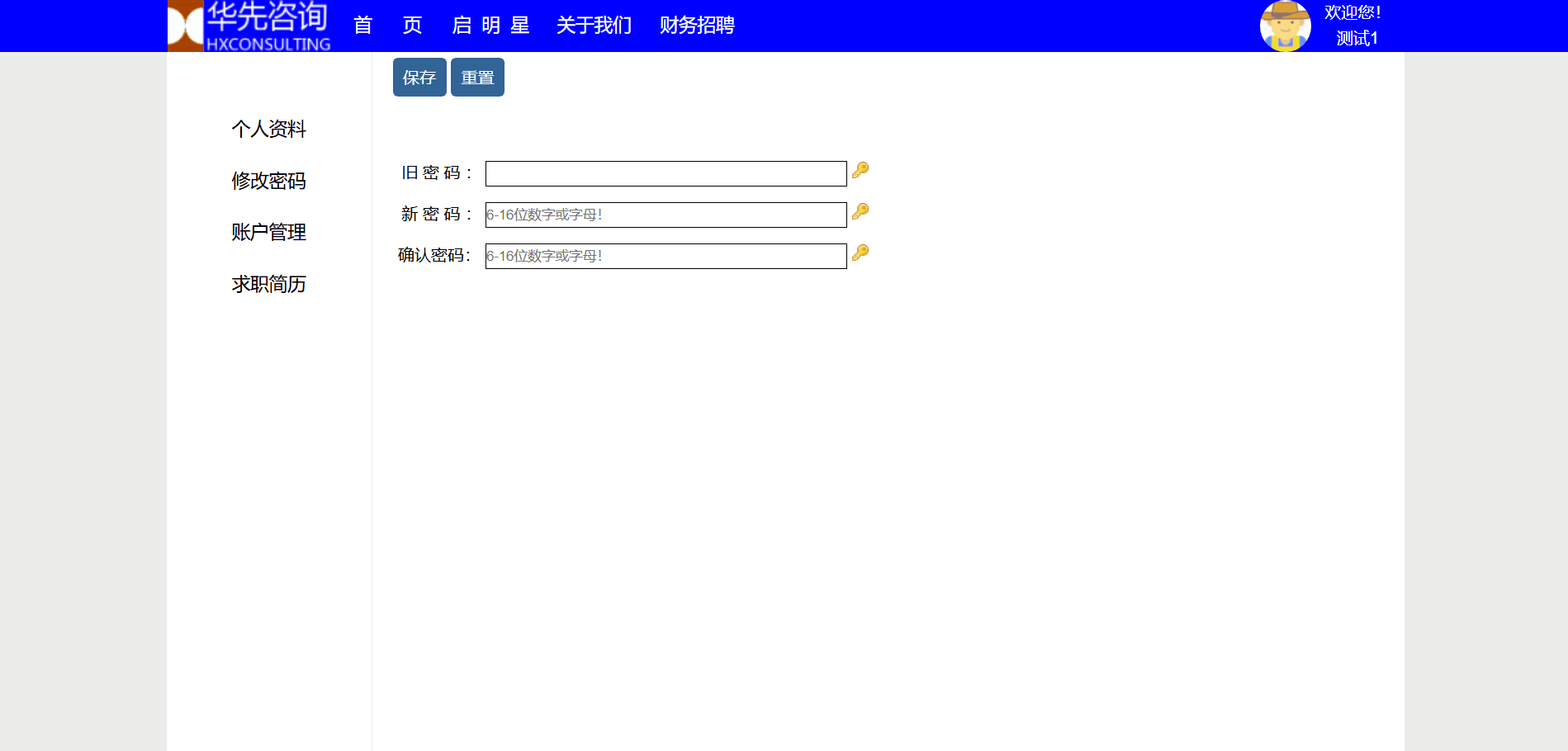Select 求职简历 in the sidebar
Image resolution: width=1568 pixels, height=751 pixels.
[x=268, y=285]
